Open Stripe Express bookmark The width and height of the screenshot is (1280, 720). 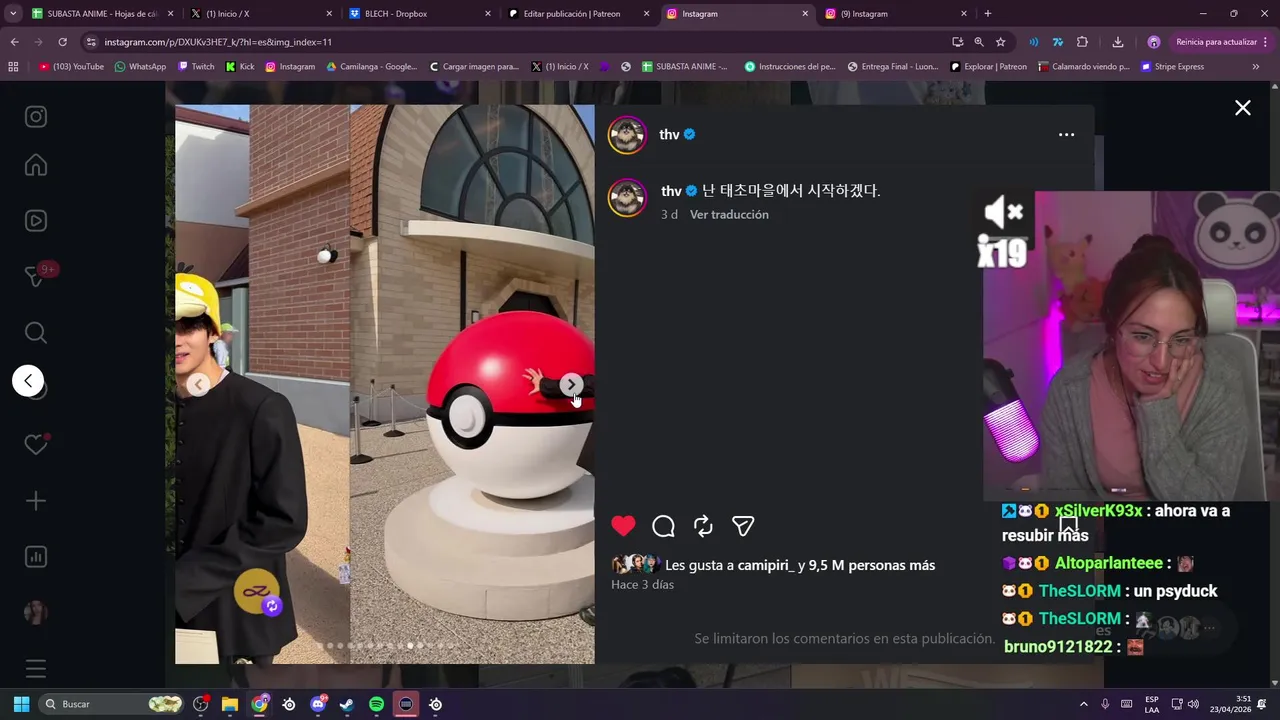click(1172, 67)
